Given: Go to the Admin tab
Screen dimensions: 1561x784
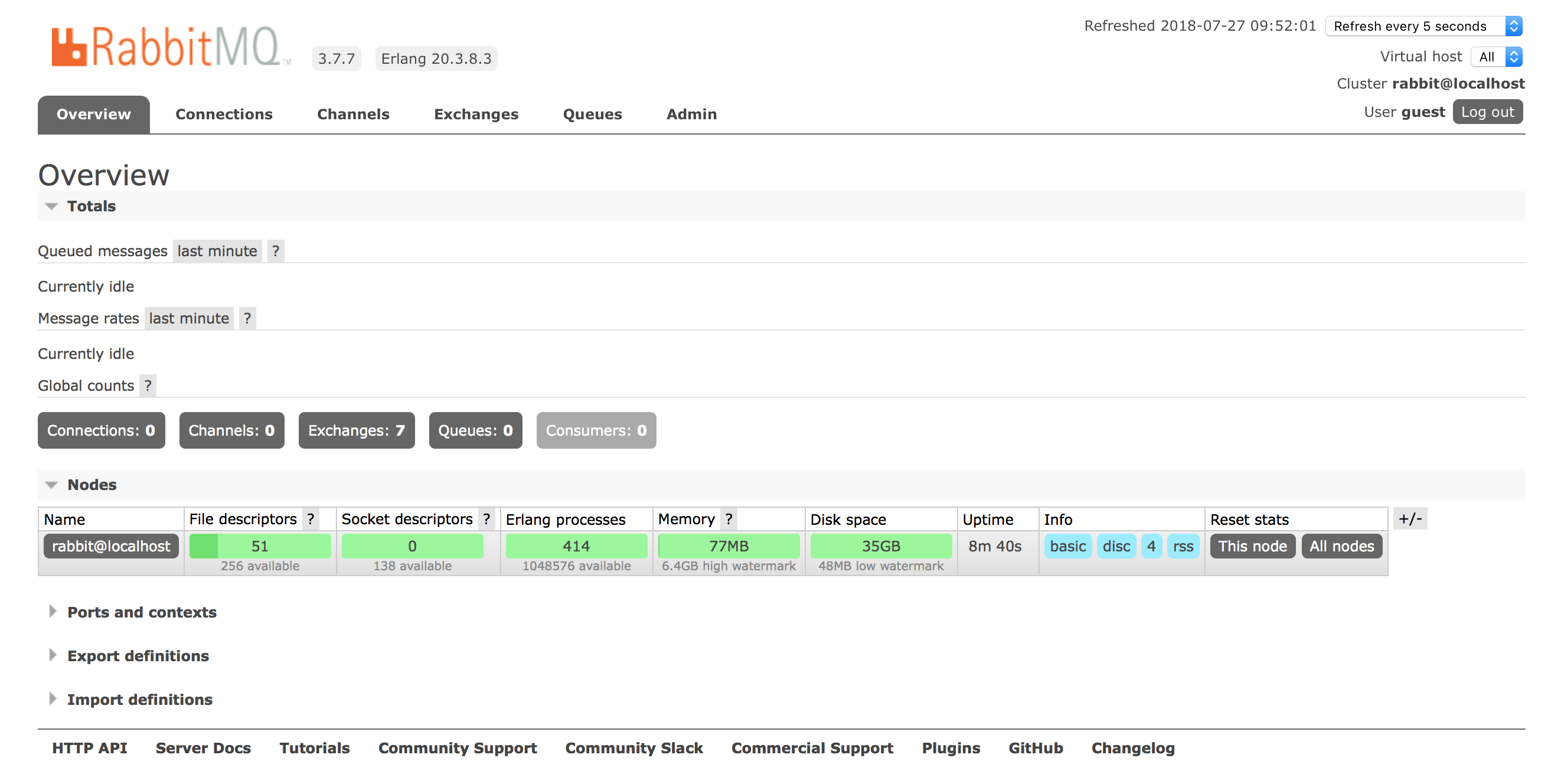Looking at the screenshot, I should pyautogui.click(x=691, y=114).
